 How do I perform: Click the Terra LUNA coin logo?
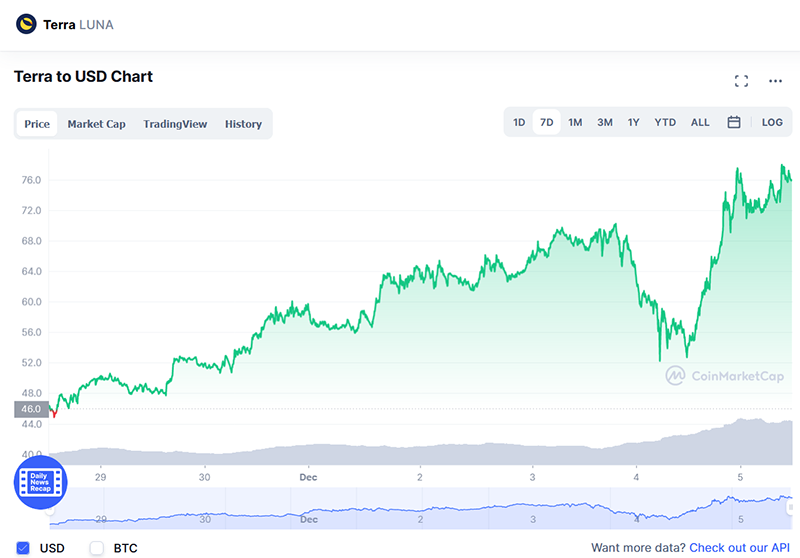tap(26, 24)
